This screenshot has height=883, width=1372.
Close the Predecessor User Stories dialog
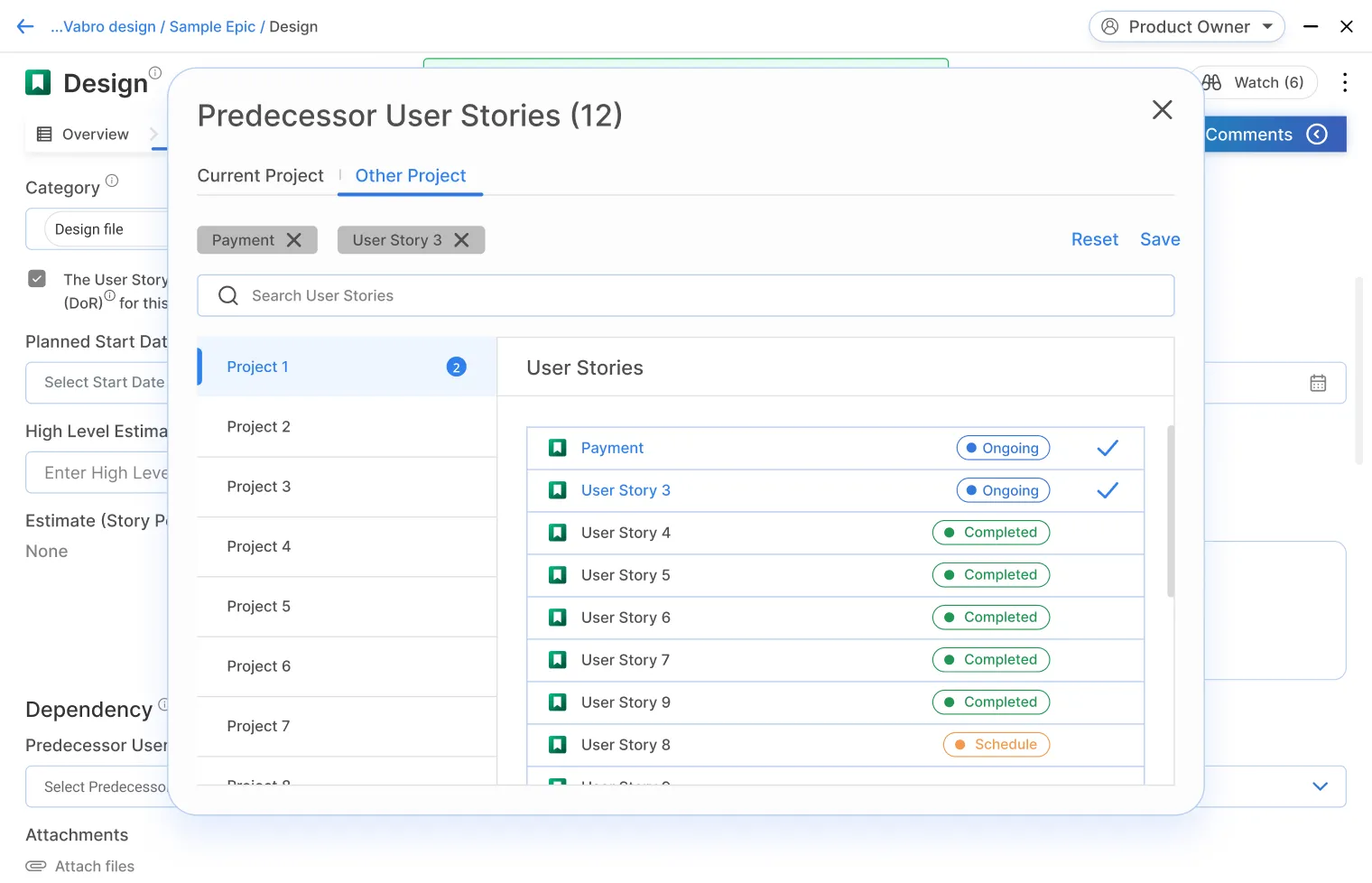tap(1162, 110)
